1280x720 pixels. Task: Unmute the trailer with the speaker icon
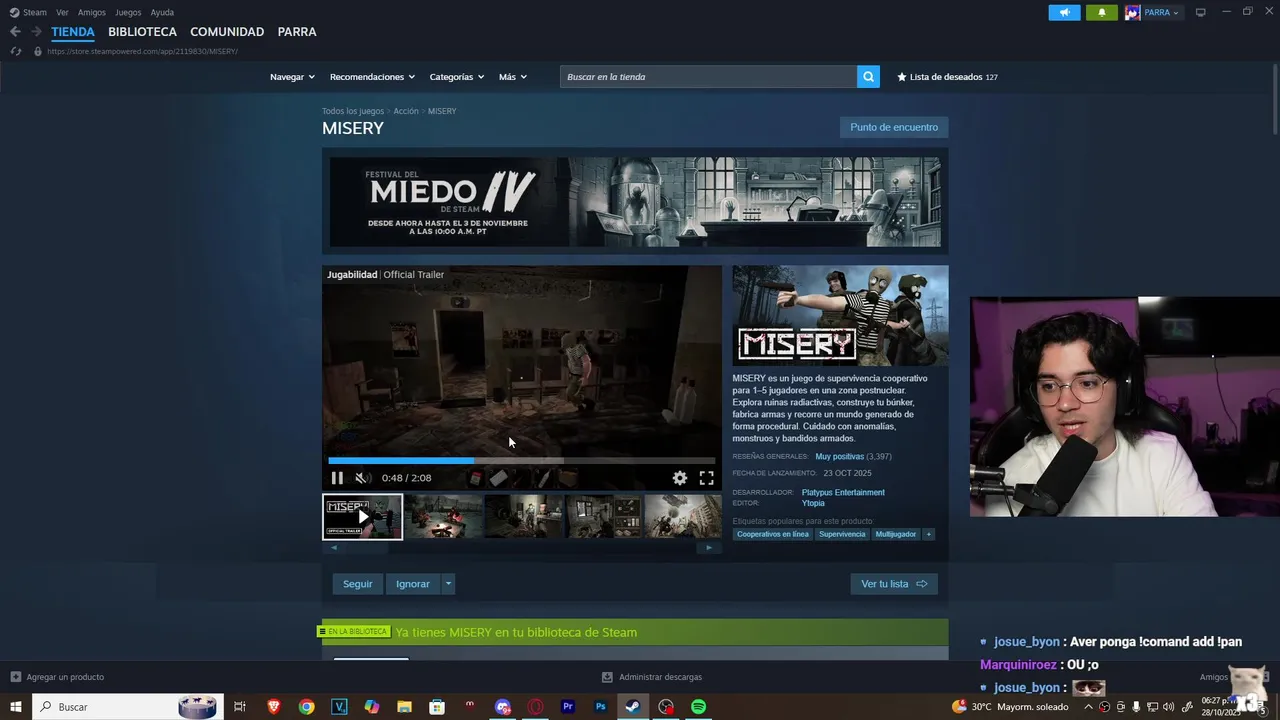point(362,478)
